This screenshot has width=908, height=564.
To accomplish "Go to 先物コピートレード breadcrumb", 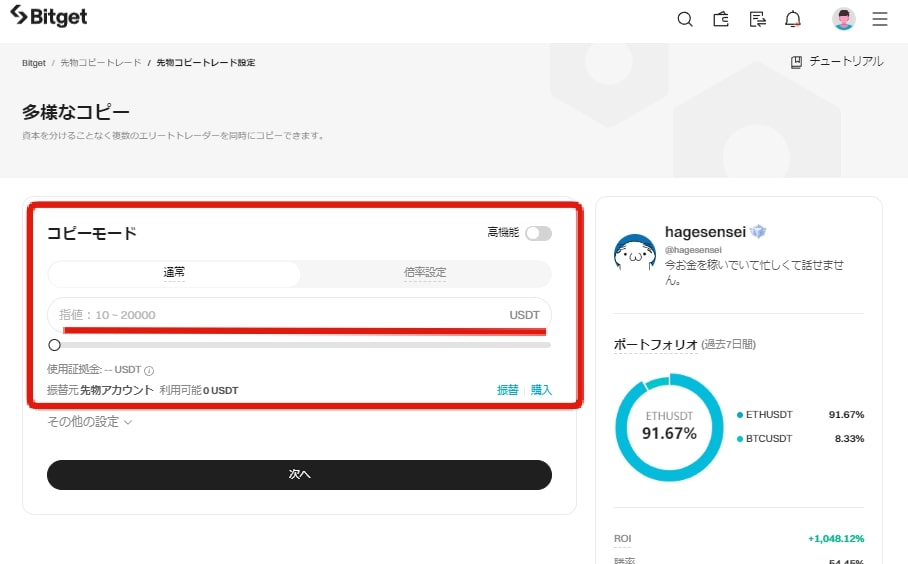I will [101, 63].
